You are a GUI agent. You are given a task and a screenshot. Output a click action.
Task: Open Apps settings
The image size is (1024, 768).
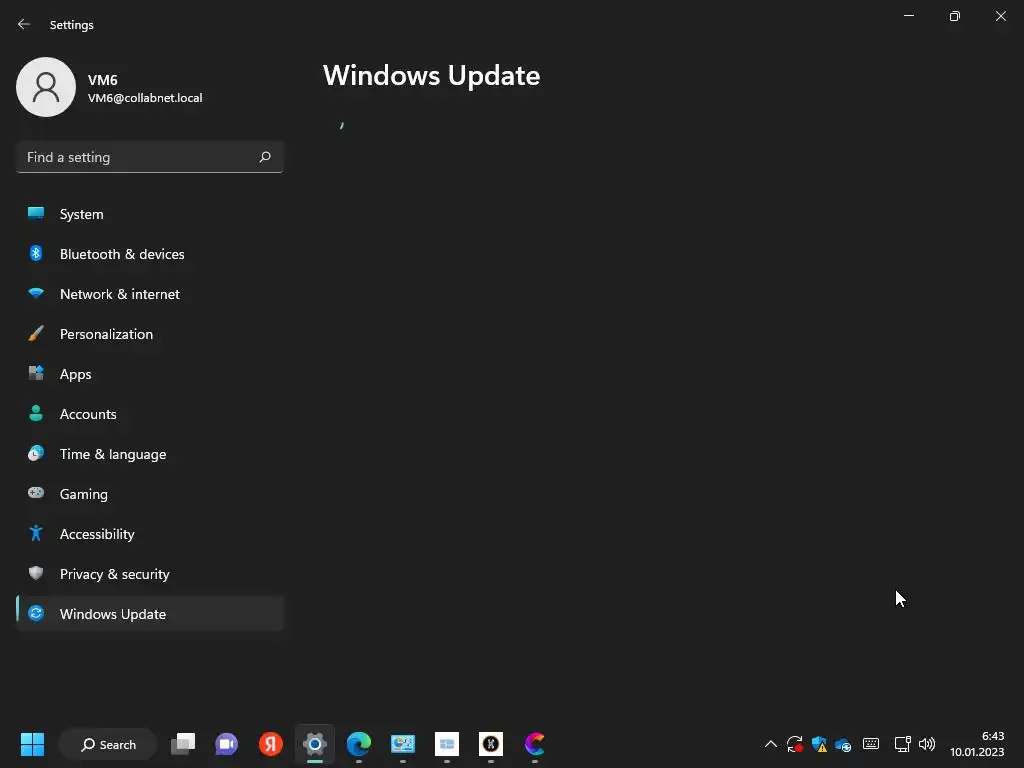[x=150, y=374]
